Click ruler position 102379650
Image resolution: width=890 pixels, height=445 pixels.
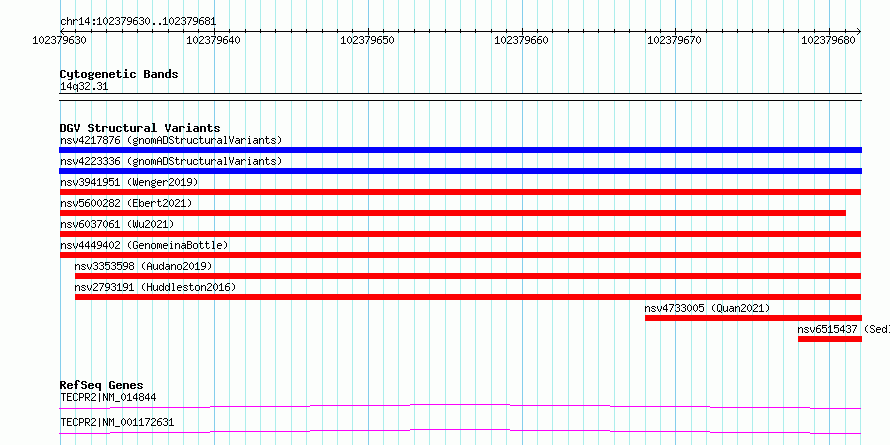click(367, 40)
